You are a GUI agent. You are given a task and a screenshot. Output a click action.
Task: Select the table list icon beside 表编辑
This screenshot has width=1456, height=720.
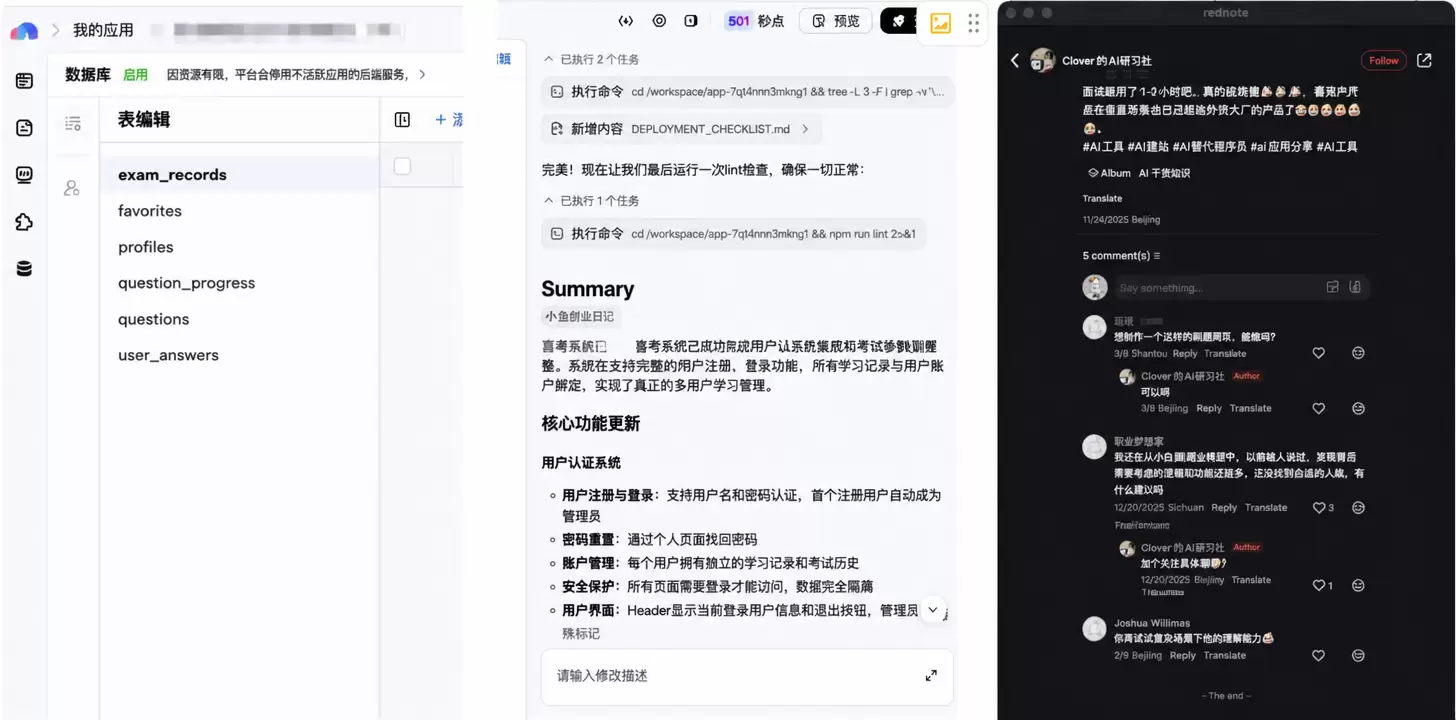click(73, 123)
